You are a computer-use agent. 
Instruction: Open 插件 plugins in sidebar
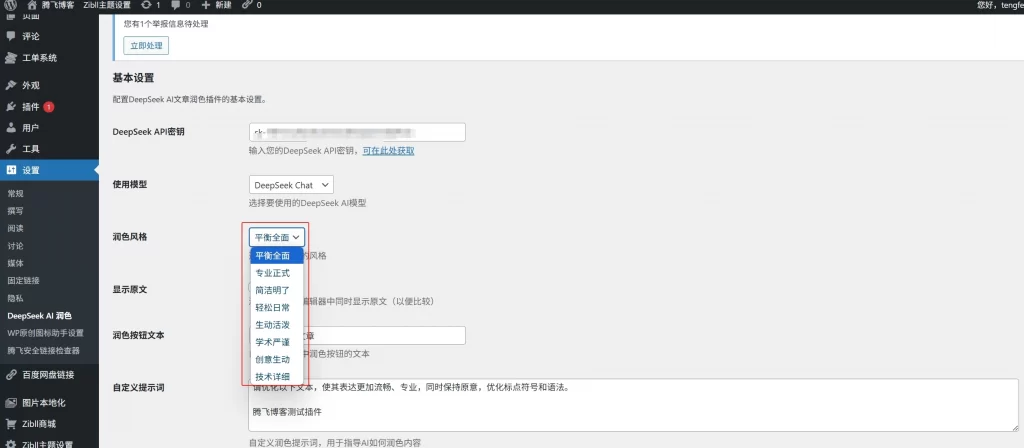(x=30, y=106)
